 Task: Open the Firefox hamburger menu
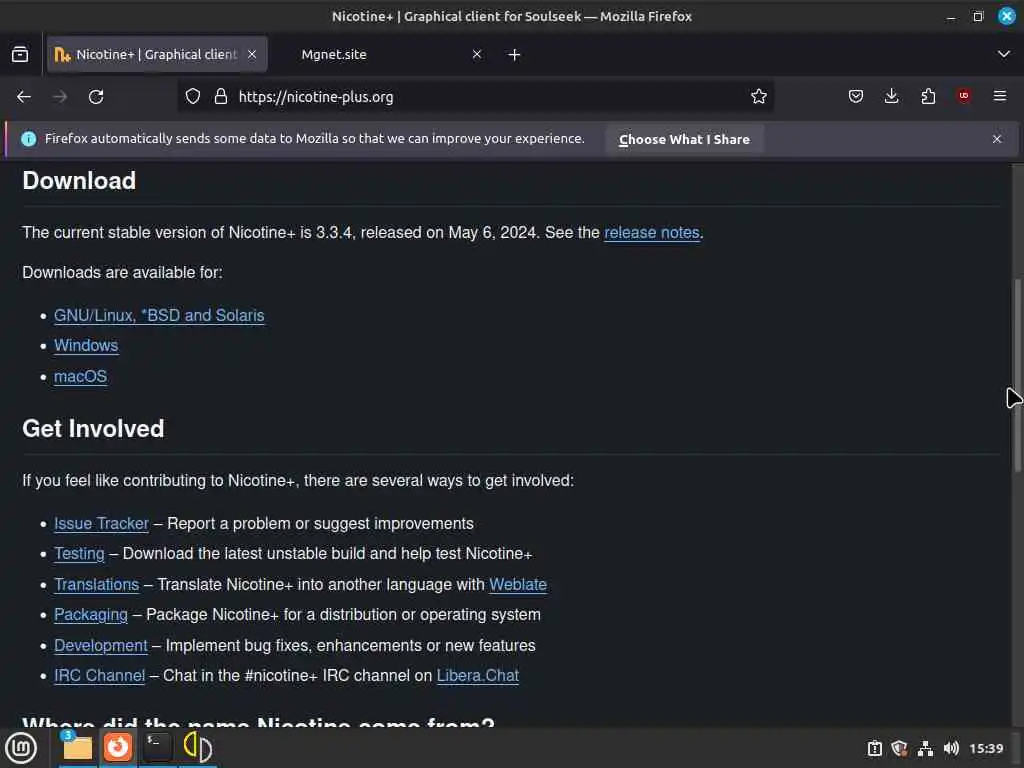coord(999,96)
